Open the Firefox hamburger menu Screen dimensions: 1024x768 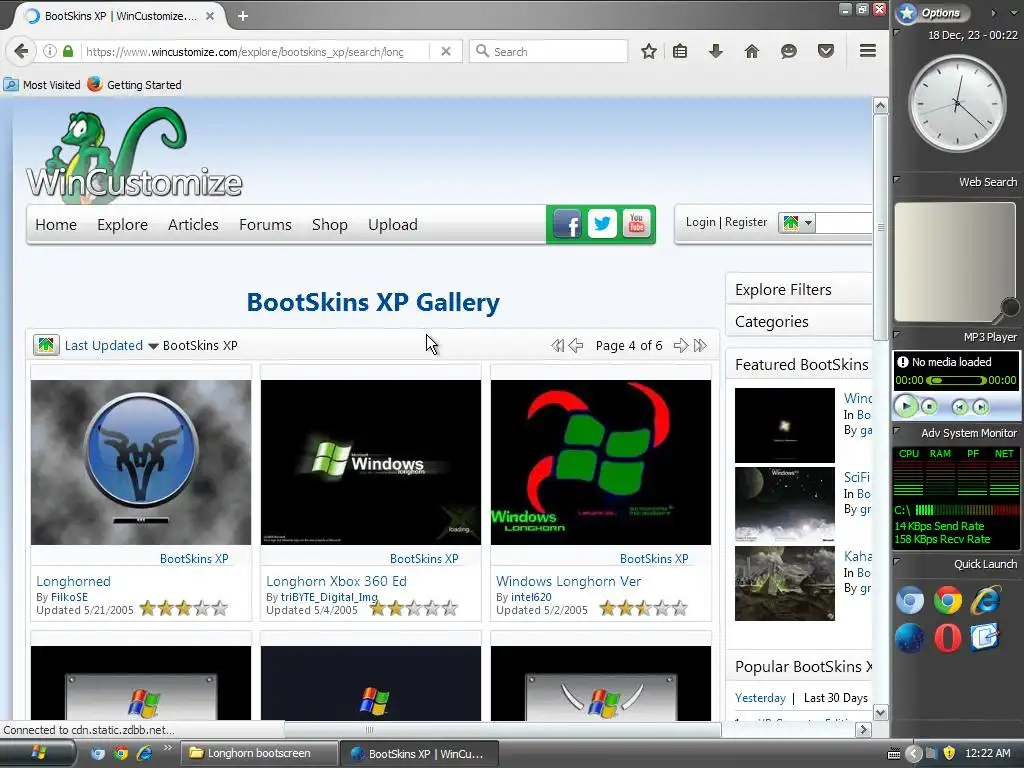(868, 51)
